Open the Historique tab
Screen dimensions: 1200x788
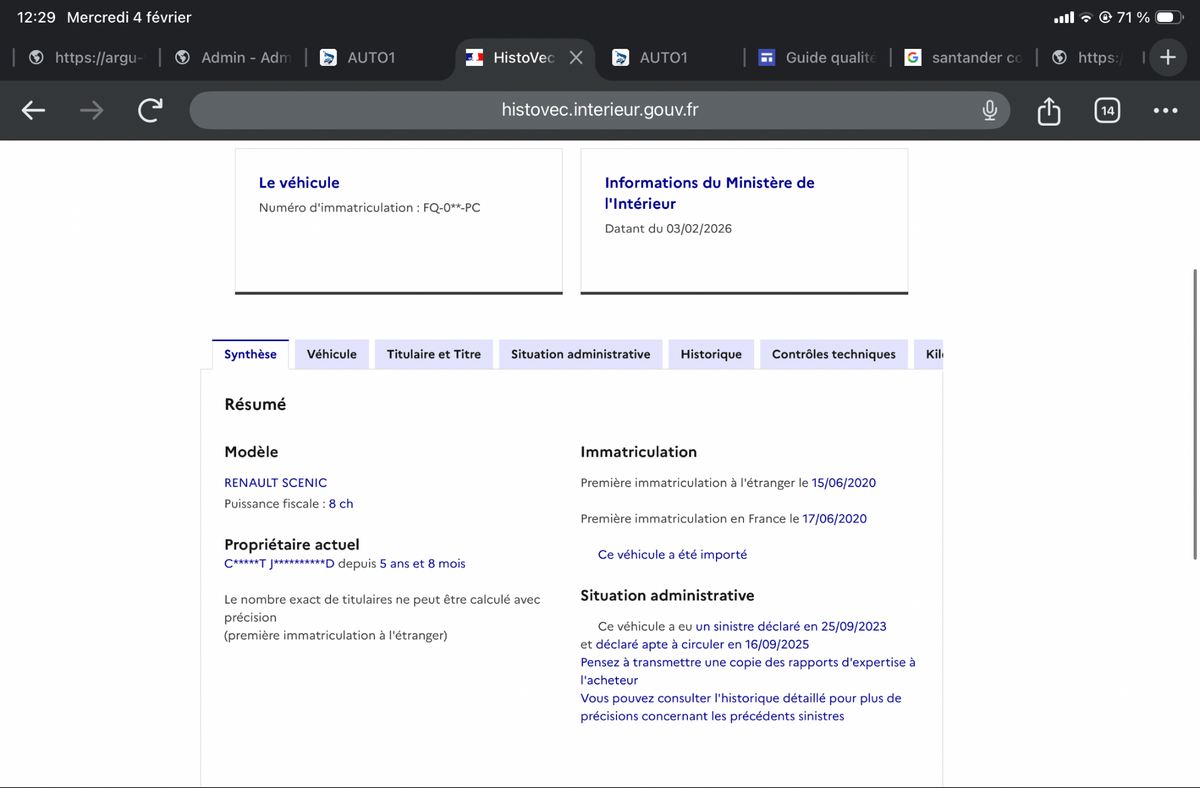tap(710, 353)
